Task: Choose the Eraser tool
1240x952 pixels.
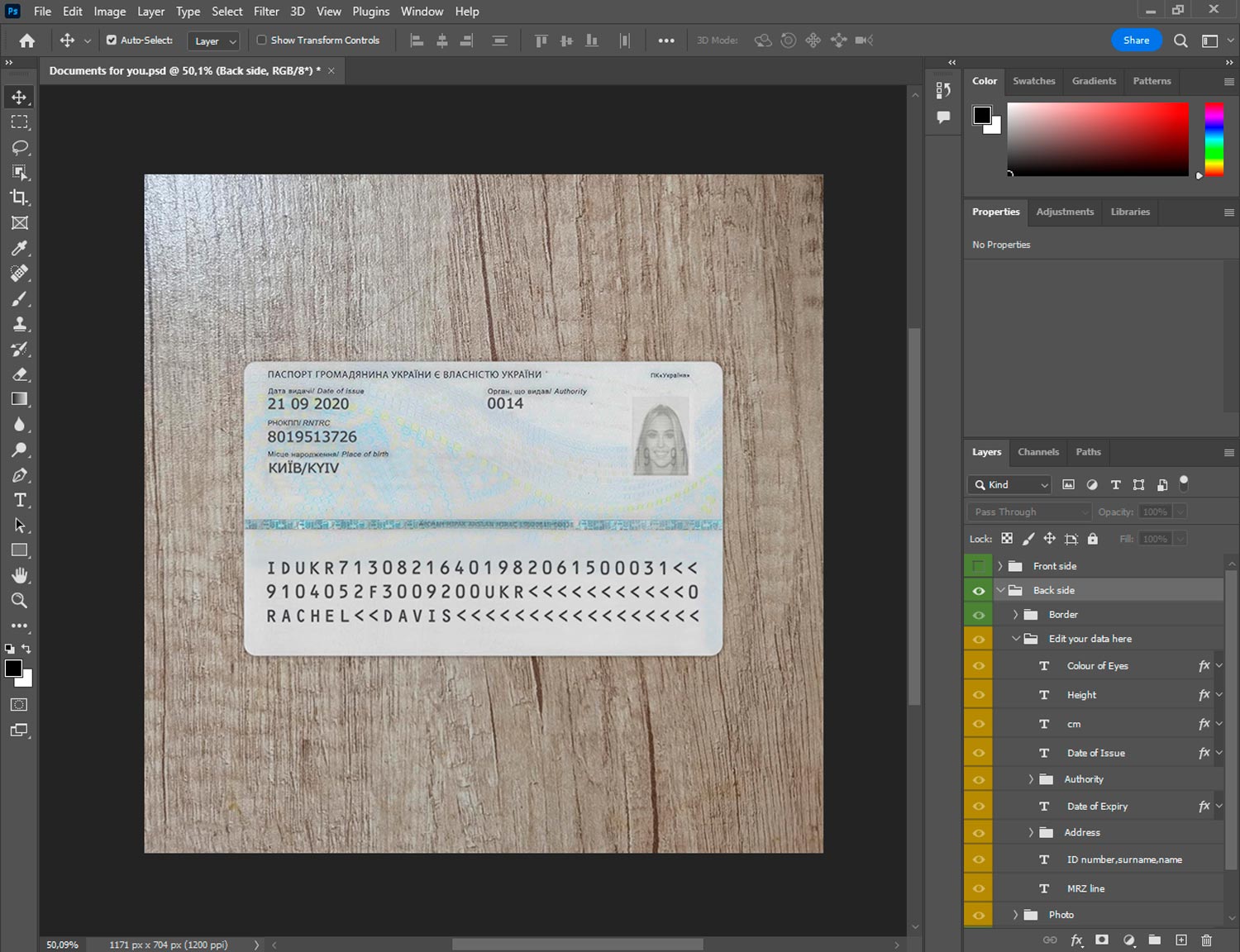Action: click(x=19, y=374)
